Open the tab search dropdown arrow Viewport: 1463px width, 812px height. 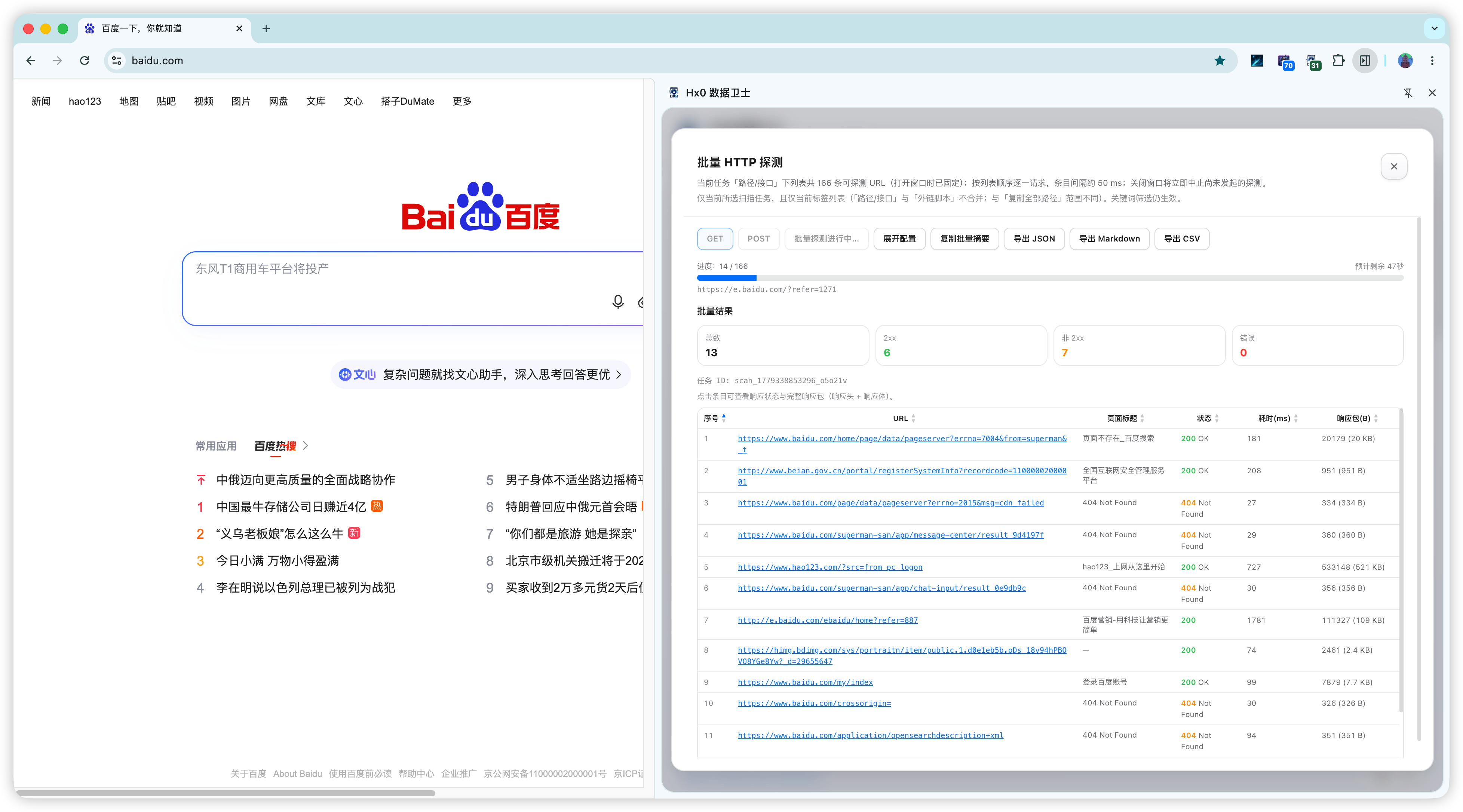[x=1434, y=28]
